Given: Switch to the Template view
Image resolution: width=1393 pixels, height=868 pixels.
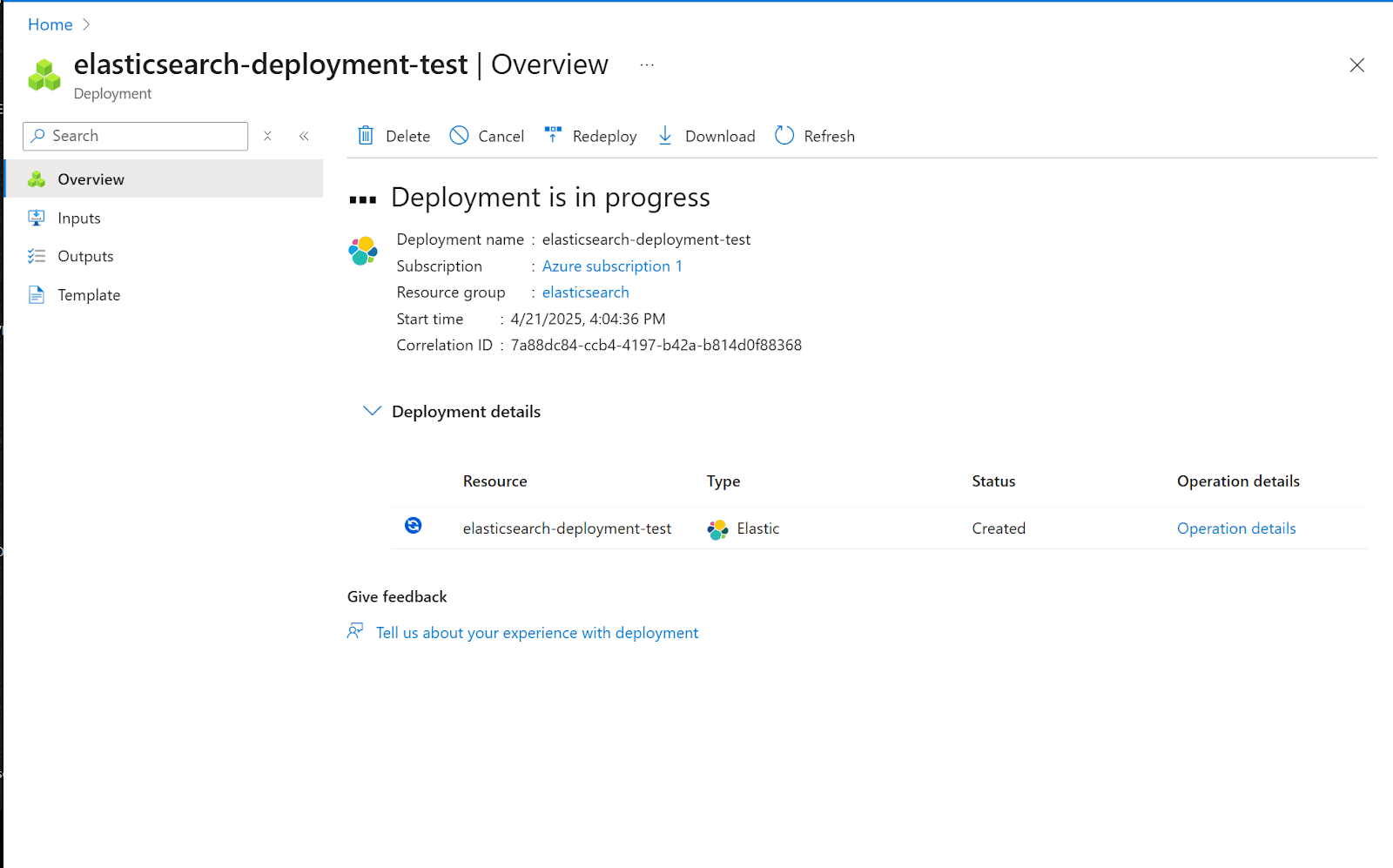Looking at the screenshot, I should pos(89,294).
